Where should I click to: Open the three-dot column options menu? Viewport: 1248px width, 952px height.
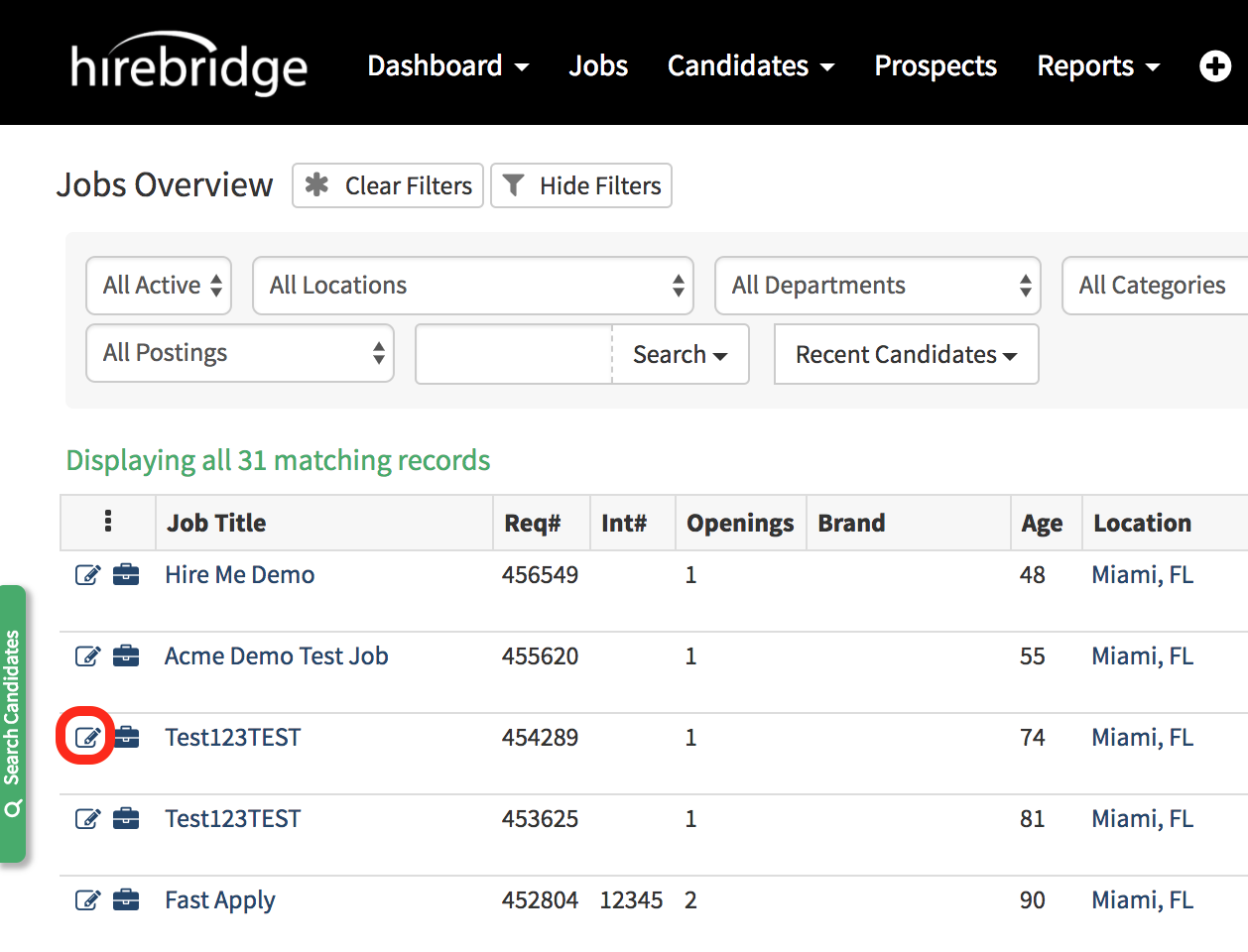pyautogui.click(x=107, y=523)
